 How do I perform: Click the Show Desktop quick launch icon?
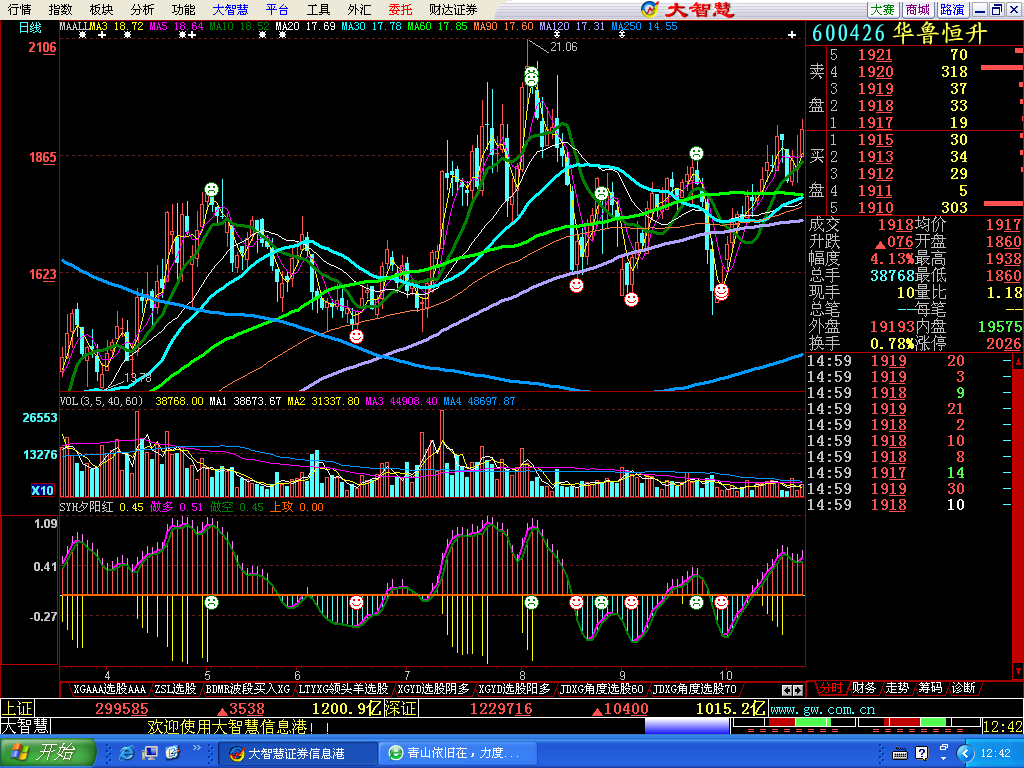click(x=150, y=753)
